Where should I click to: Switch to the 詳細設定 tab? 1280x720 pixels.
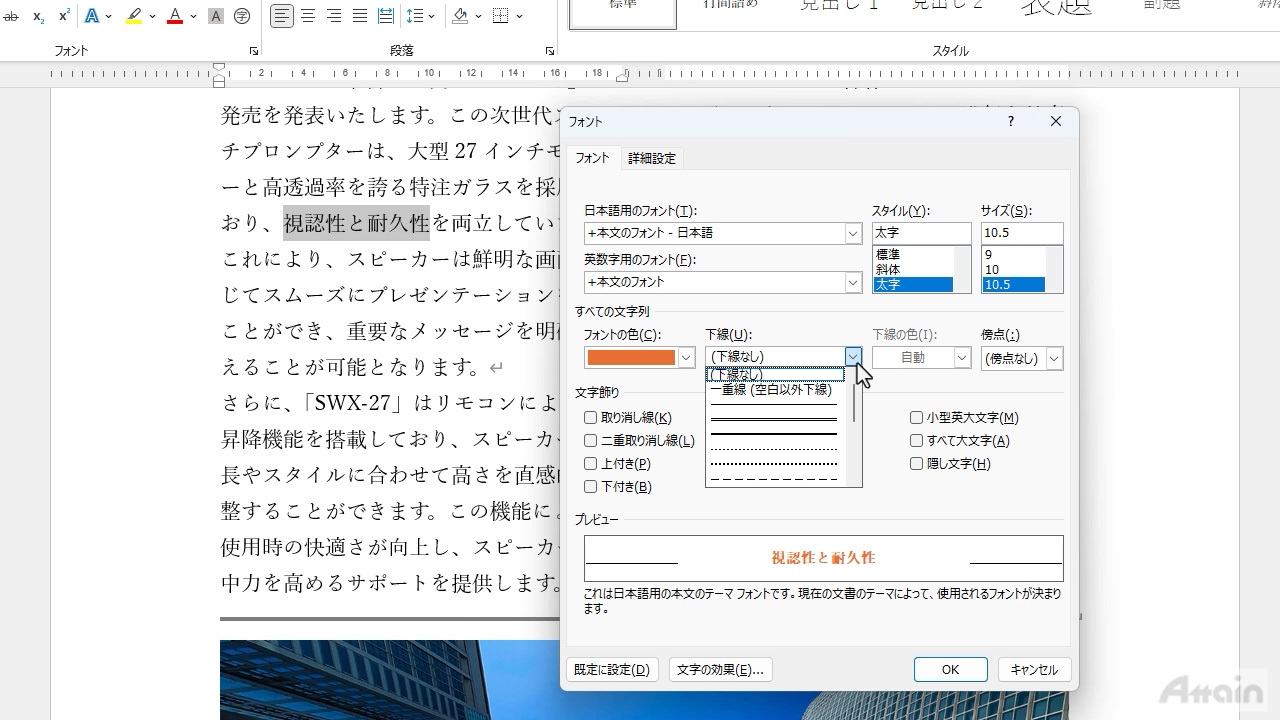coord(652,158)
